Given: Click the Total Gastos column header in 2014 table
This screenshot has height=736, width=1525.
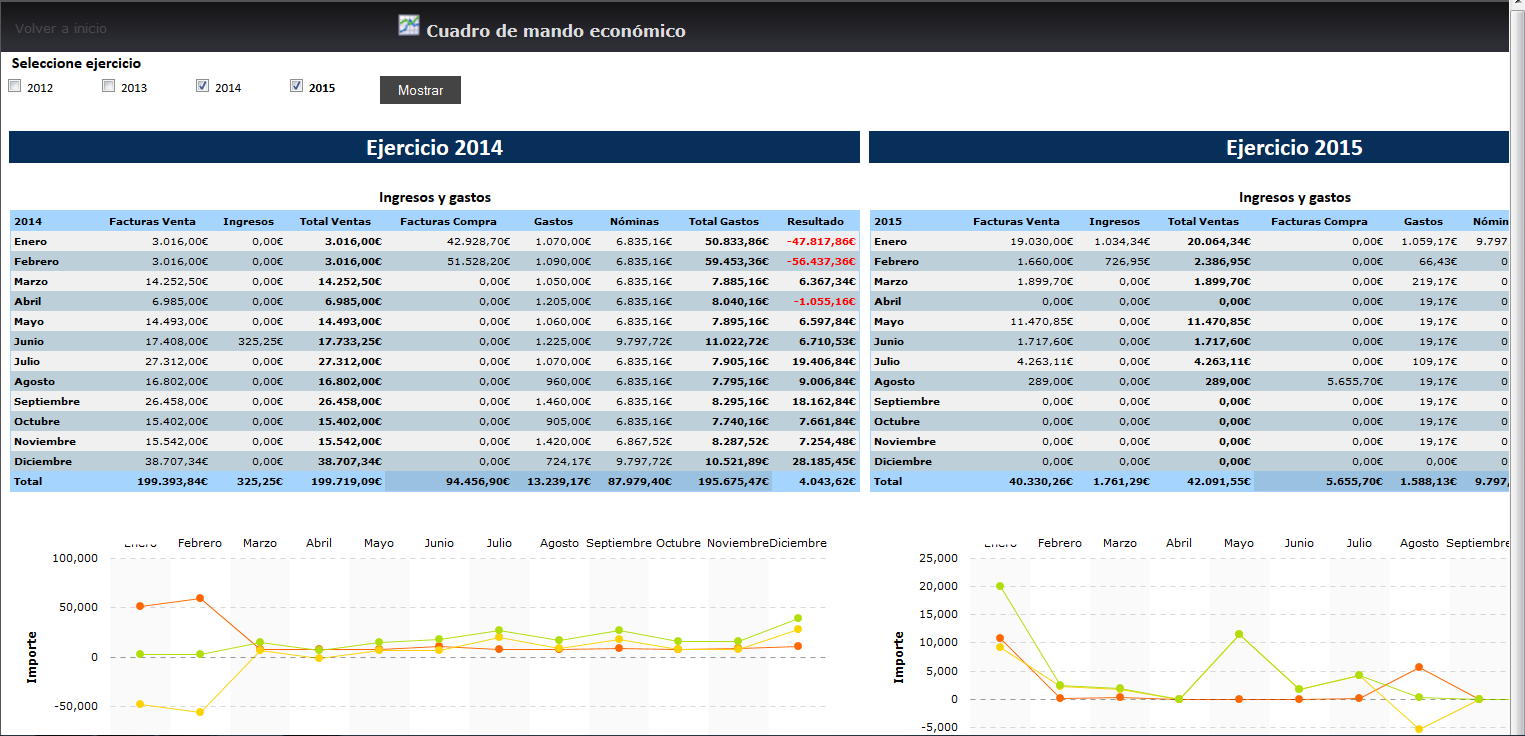Looking at the screenshot, I should (x=723, y=221).
